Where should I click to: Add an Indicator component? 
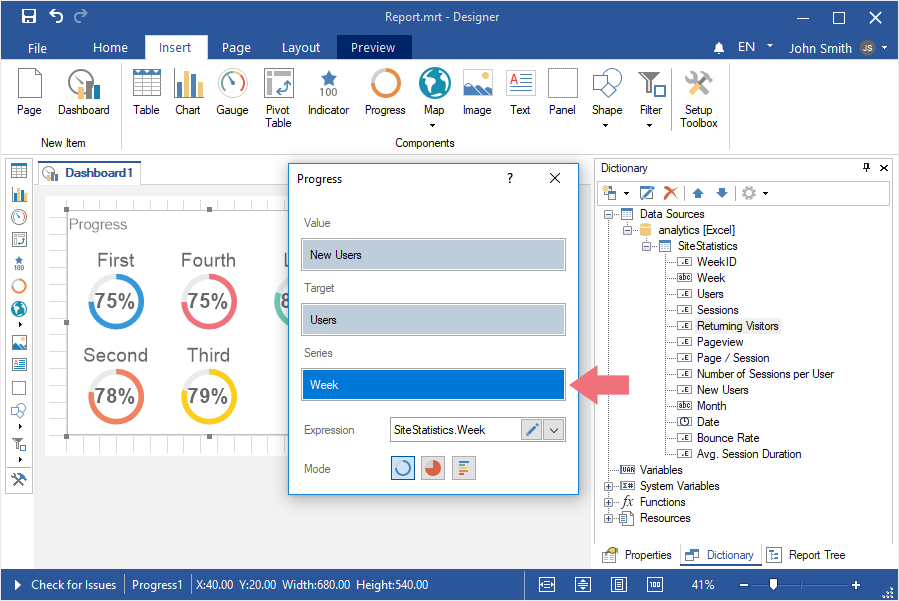click(x=328, y=93)
